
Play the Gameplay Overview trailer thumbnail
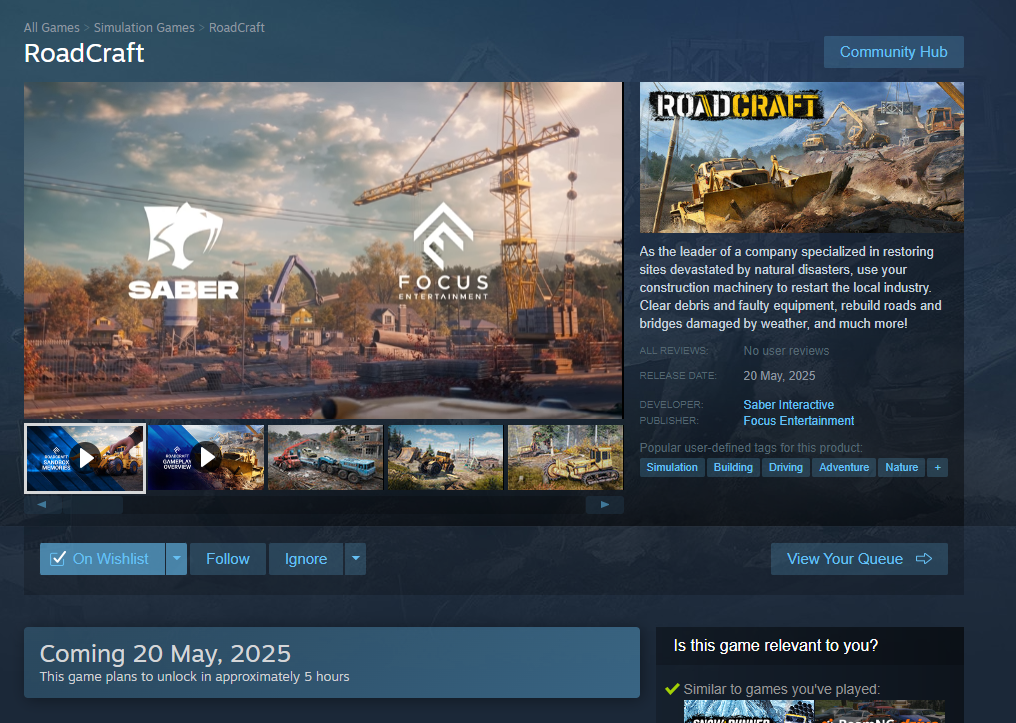coord(206,457)
